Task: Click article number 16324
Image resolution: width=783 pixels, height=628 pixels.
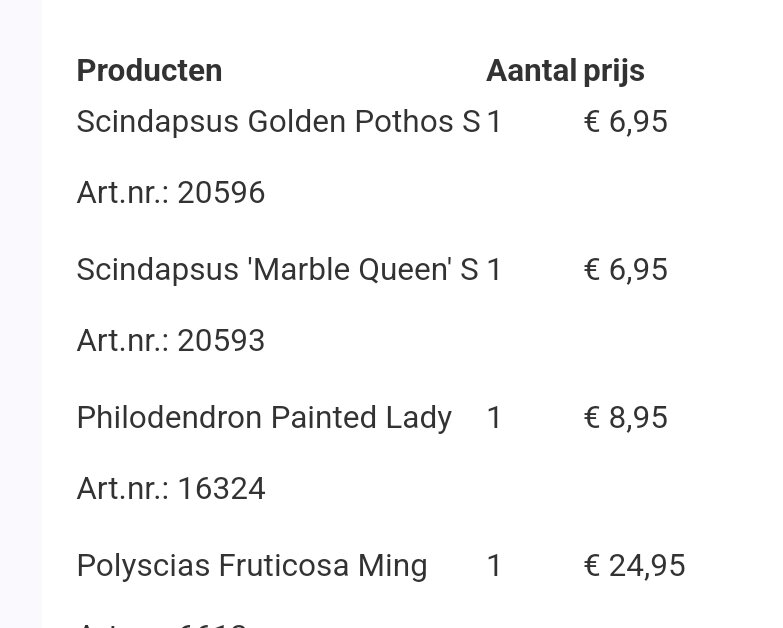Action: tap(171, 489)
